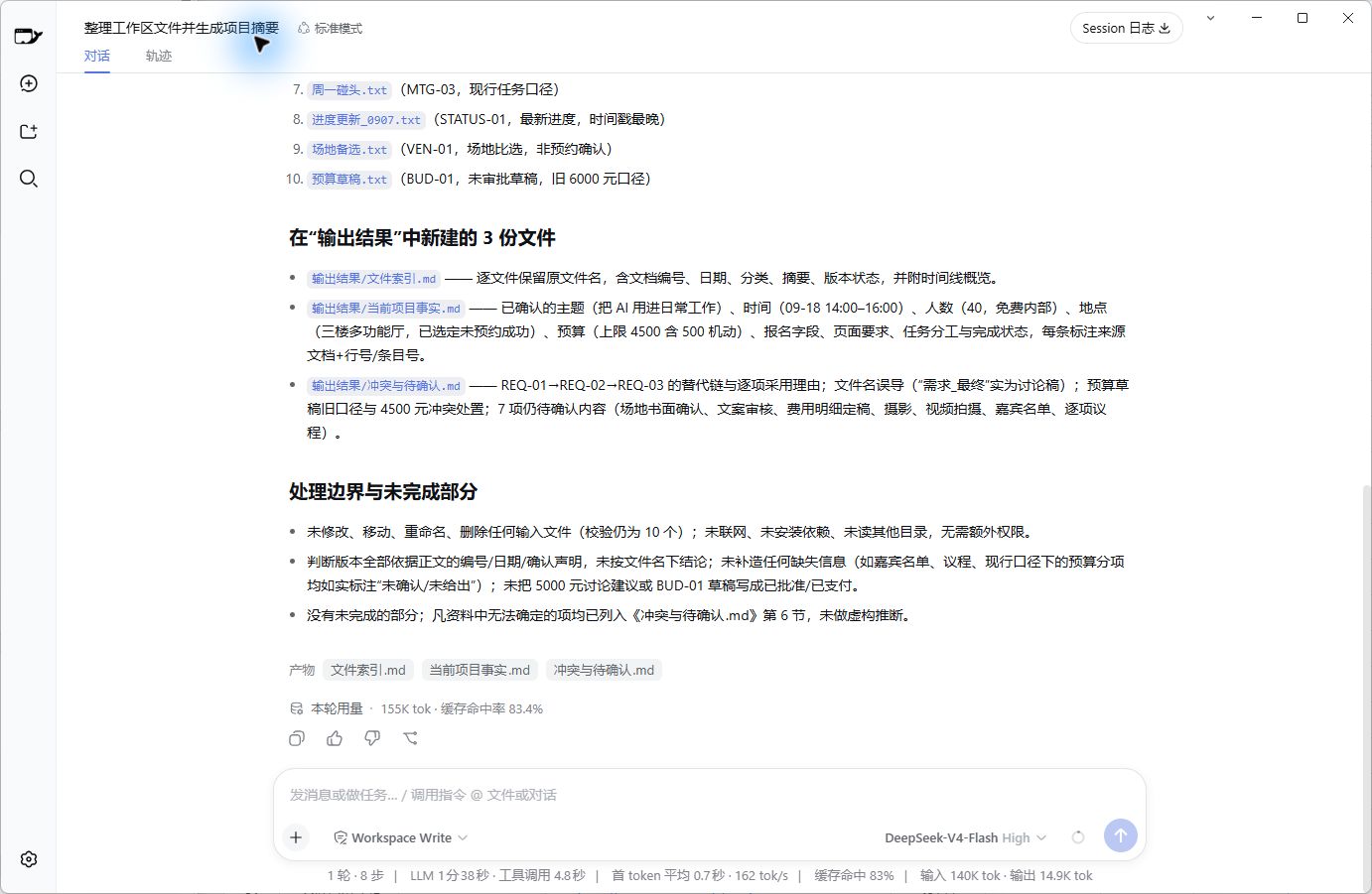The height and width of the screenshot is (894, 1372).
Task: Open the new folder workspace sidebar icon
Action: click(29, 131)
